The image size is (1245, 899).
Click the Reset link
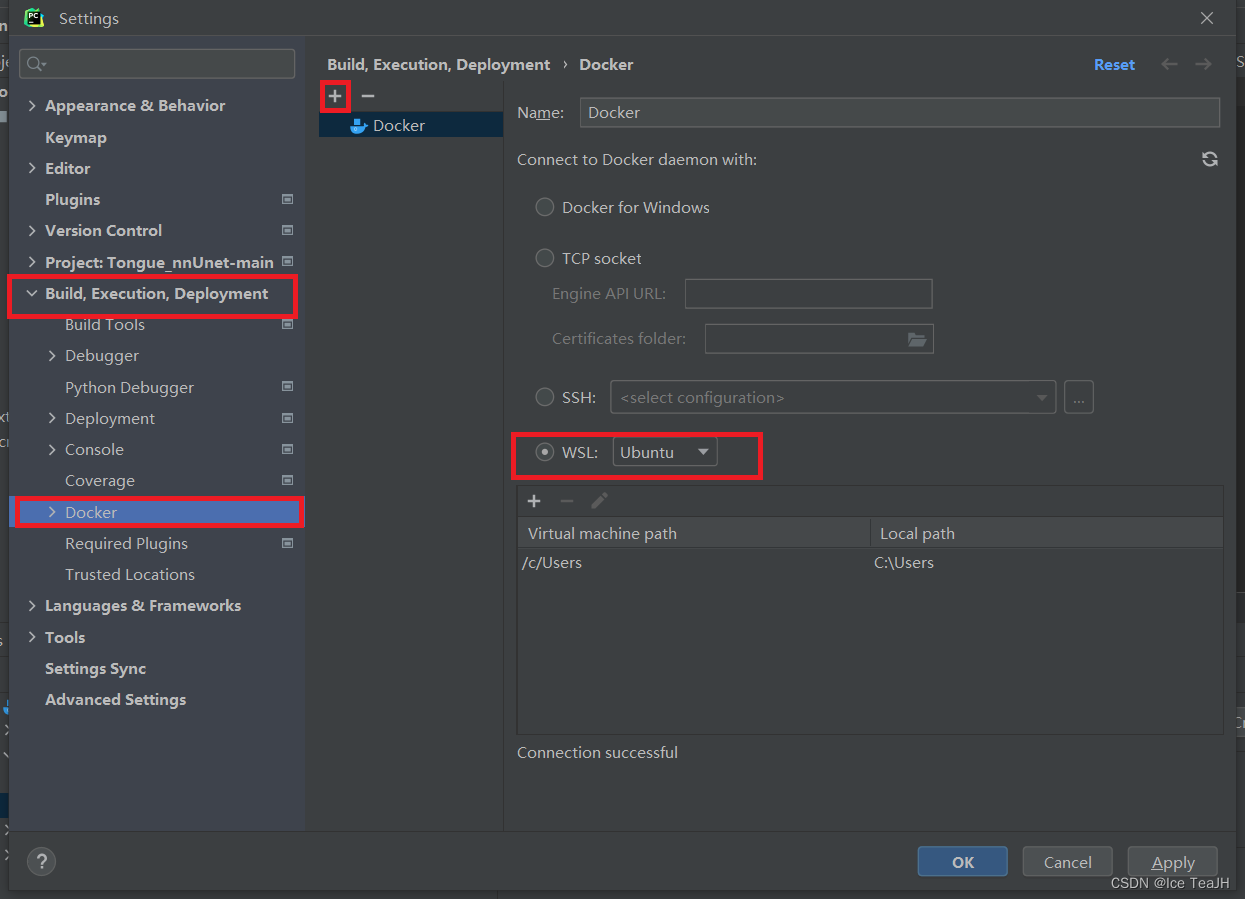click(1114, 64)
